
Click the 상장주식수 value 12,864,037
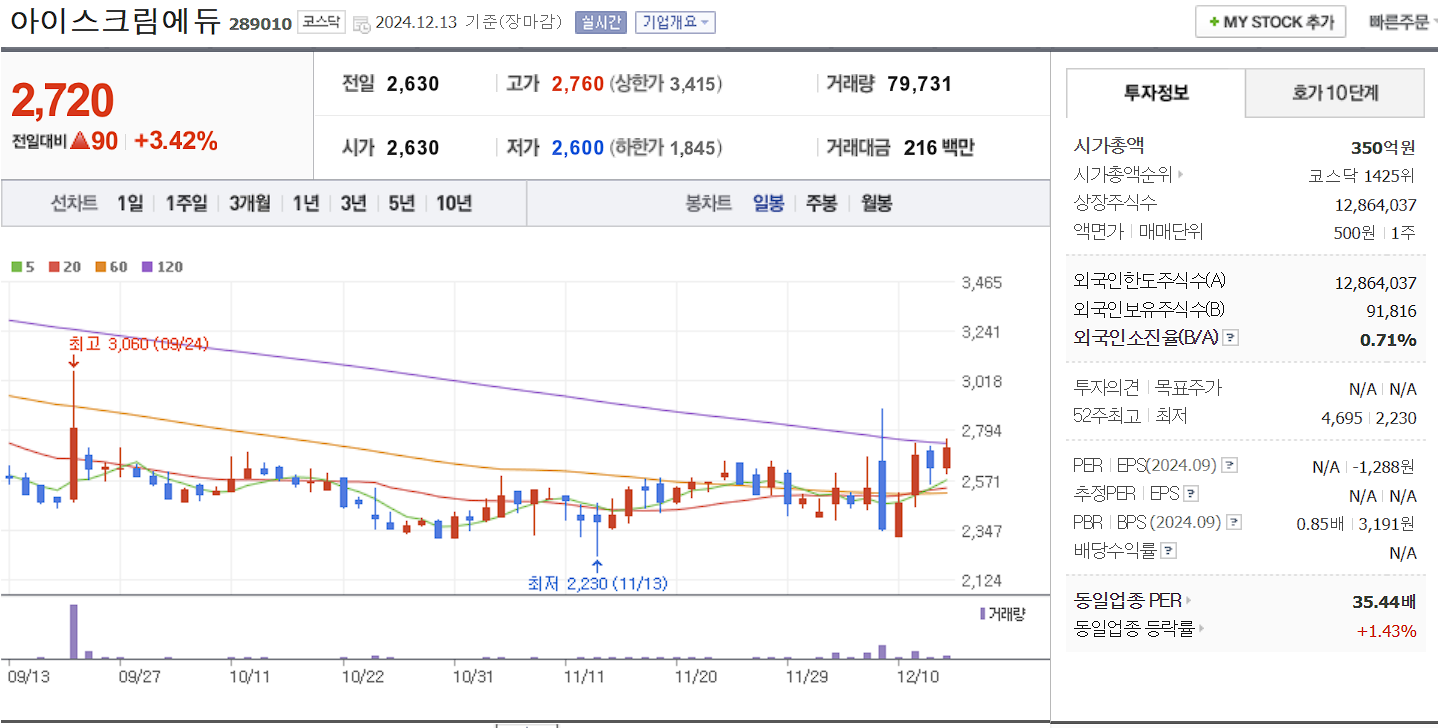[x=1376, y=205]
